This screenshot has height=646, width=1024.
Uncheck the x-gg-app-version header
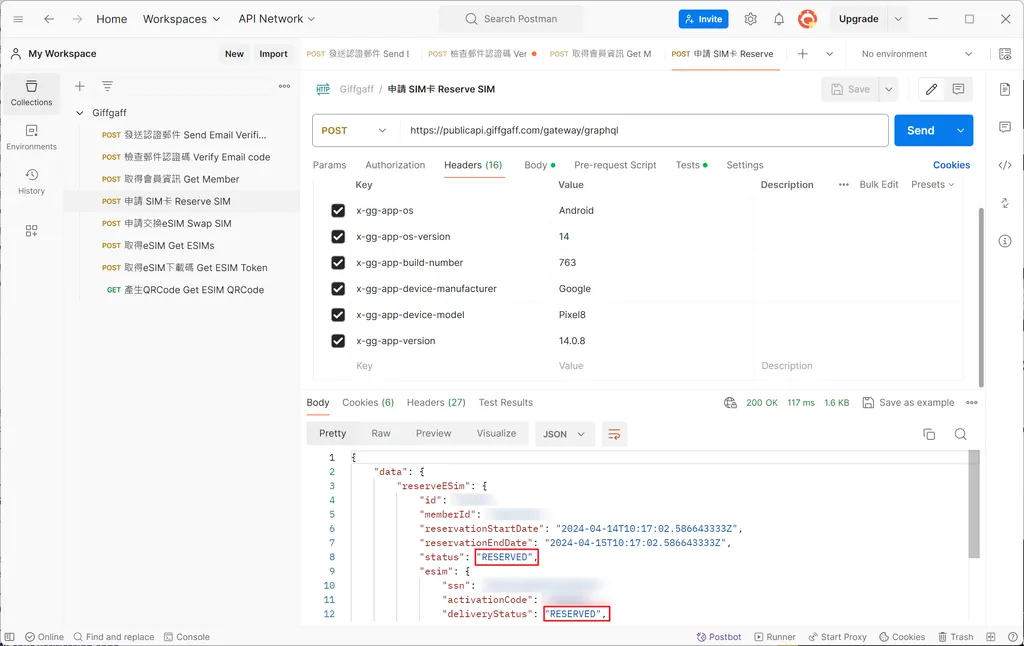click(337, 340)
